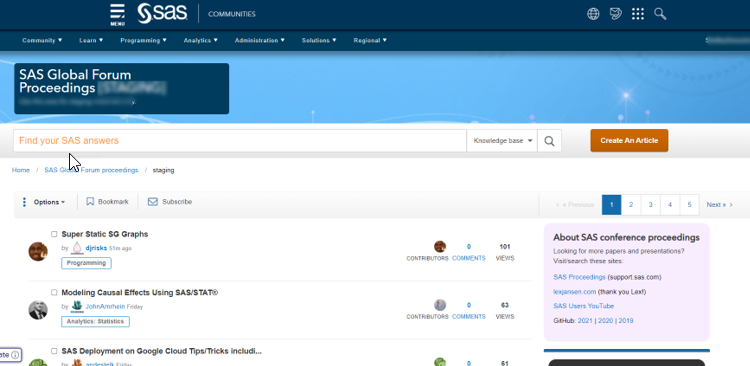Click the Bookmark ribbon icon

90,202
